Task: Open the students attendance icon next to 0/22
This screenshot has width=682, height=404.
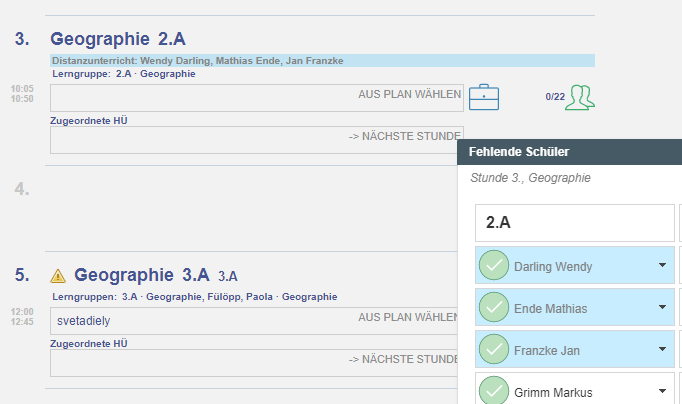Action: 580,97
